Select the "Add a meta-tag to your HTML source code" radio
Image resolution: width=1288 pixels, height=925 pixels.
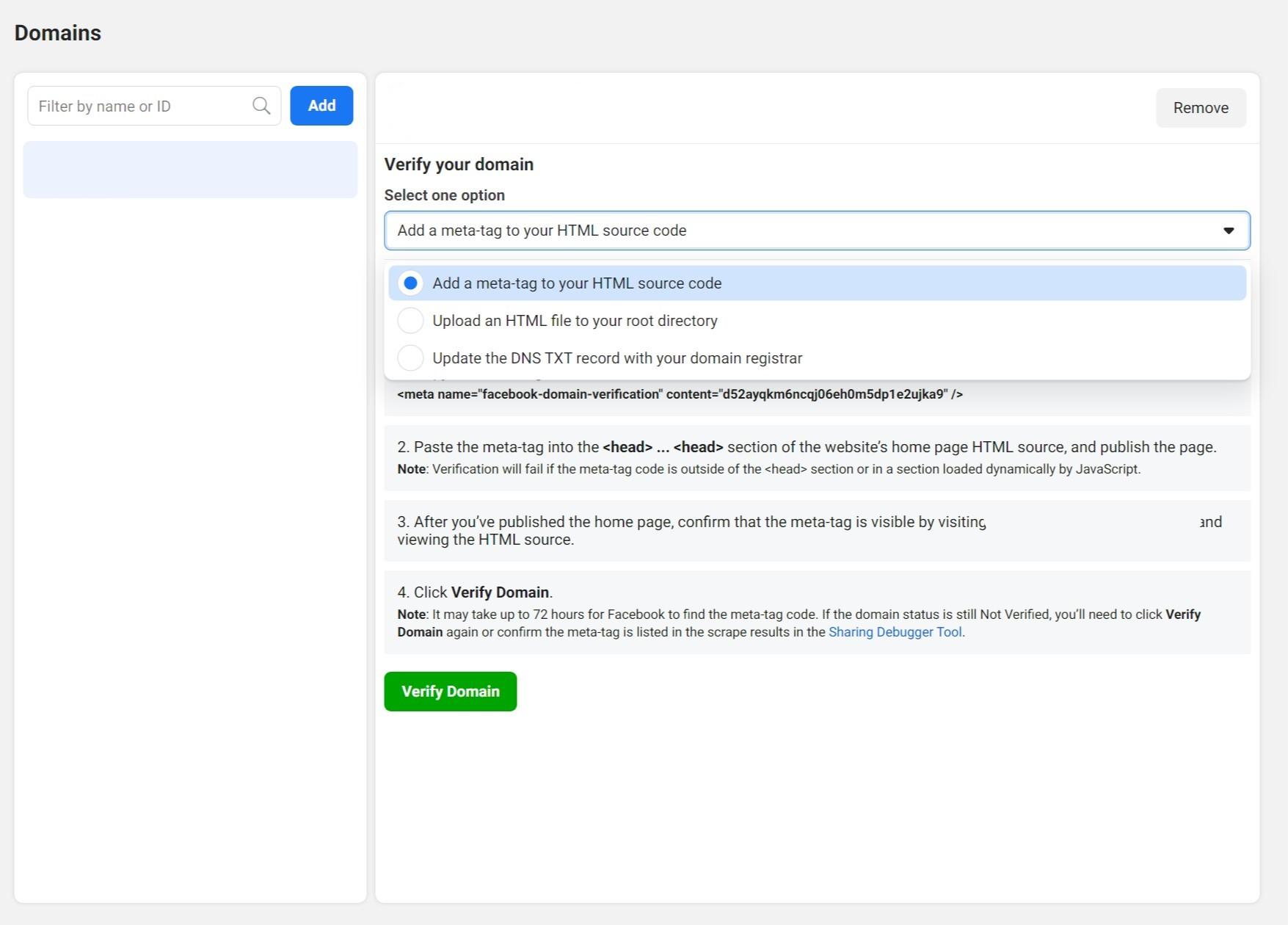pos(410,283)
